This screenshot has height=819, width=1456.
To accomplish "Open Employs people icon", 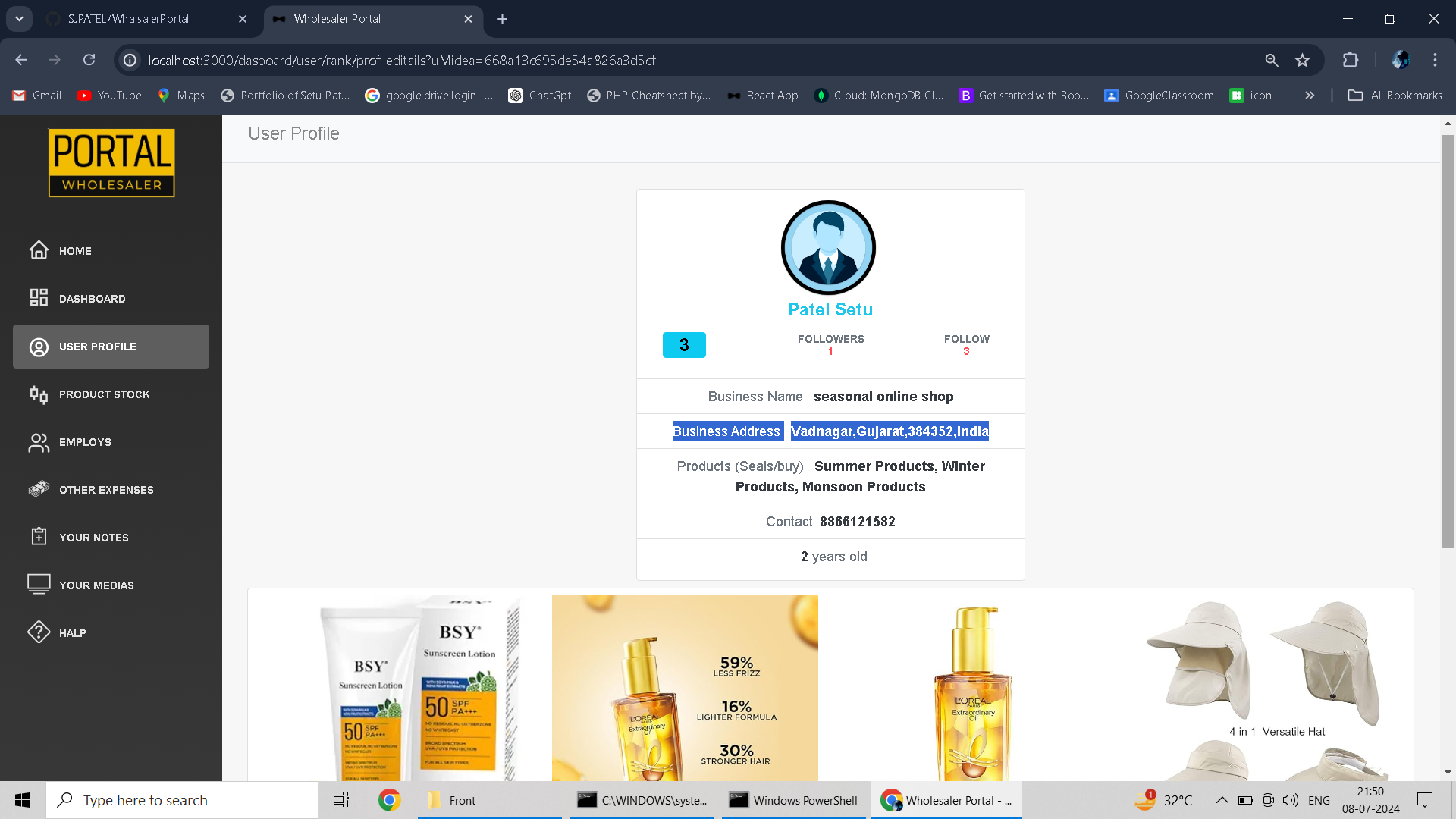I will 39,442.
